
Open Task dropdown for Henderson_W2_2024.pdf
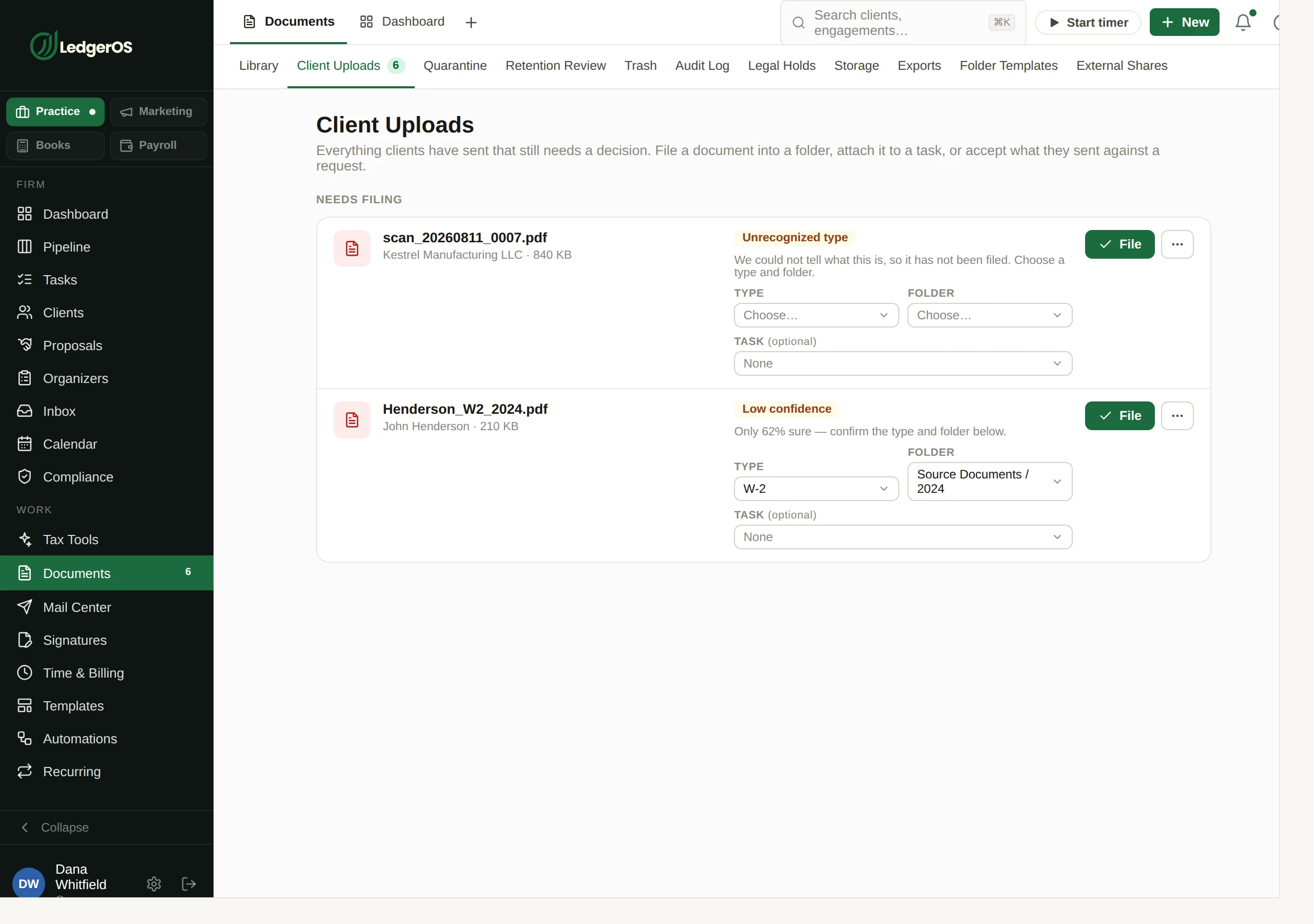click(x=902, y=537)
